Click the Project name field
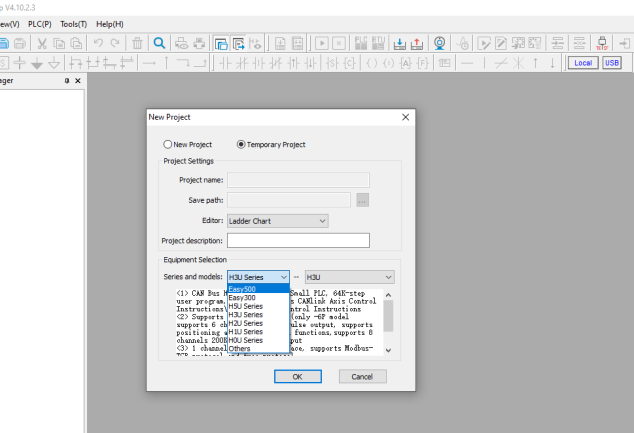Screen dimensions: 634x433 coord(298,180)
